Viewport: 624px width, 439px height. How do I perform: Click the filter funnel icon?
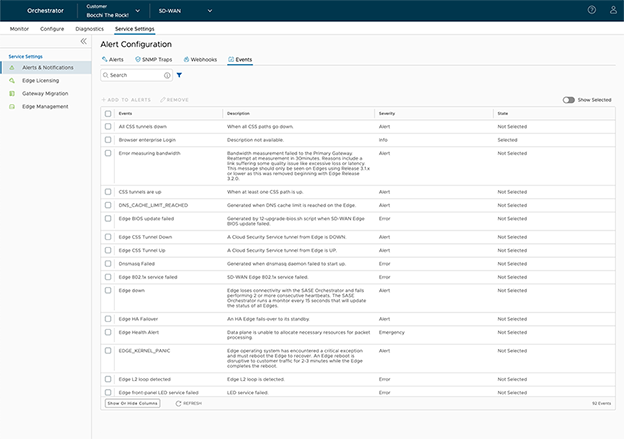pyautogui.click(x=179, y=75)
